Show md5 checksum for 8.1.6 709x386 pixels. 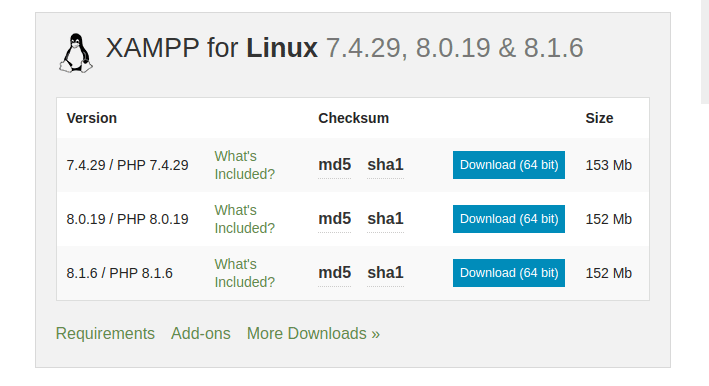point(335,273)
